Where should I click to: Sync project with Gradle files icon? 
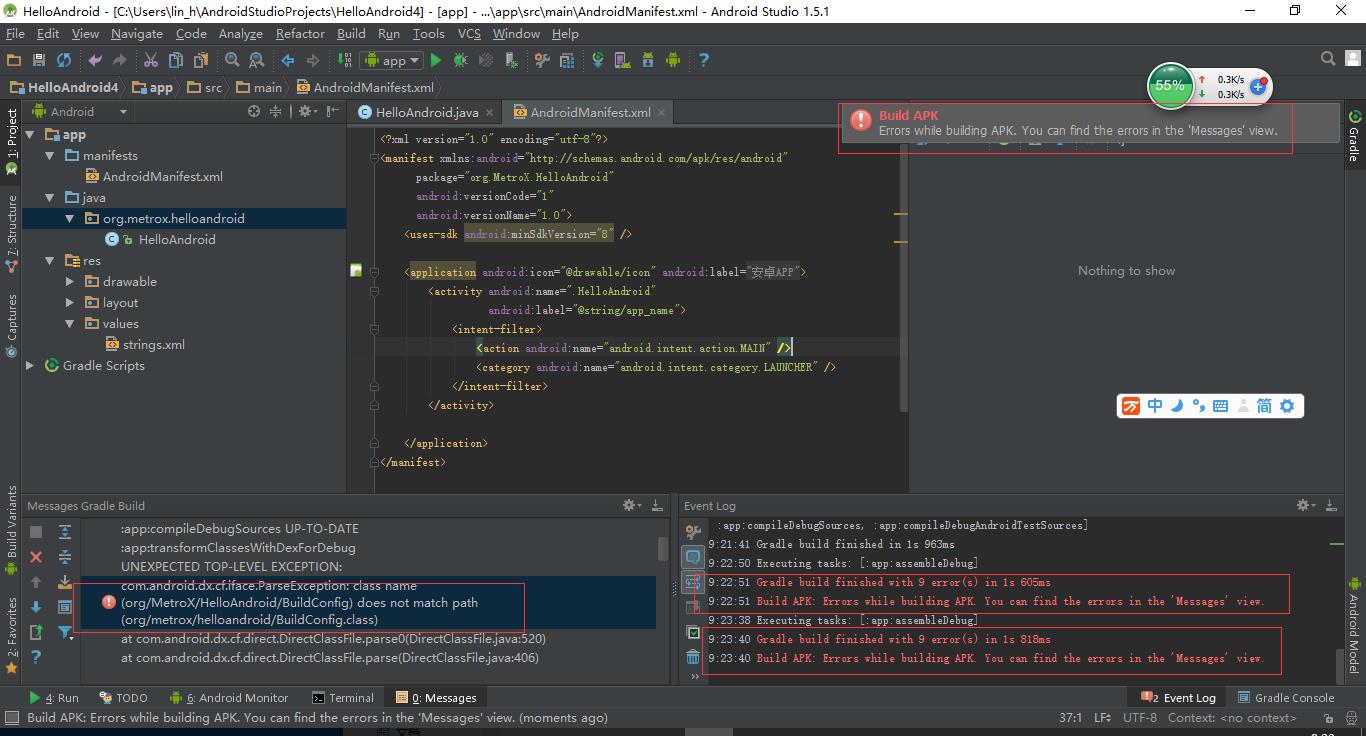pyautogui.click(x=598, y=60)
